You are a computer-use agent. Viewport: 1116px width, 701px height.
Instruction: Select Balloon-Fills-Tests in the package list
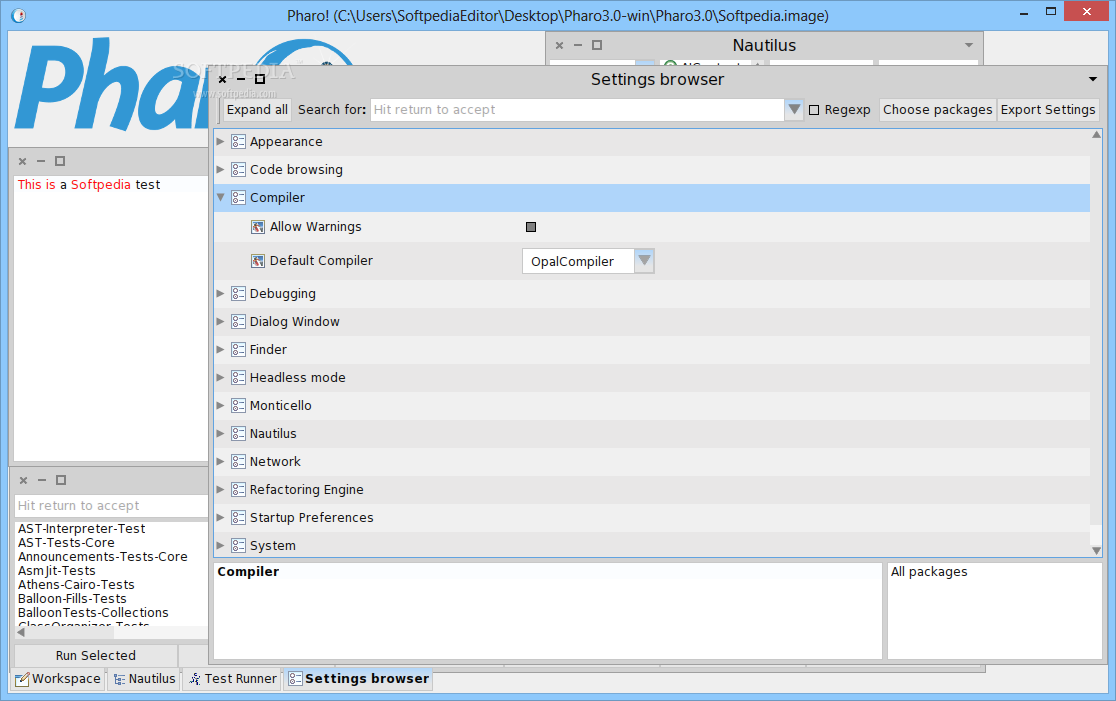[x=72, y=599]
